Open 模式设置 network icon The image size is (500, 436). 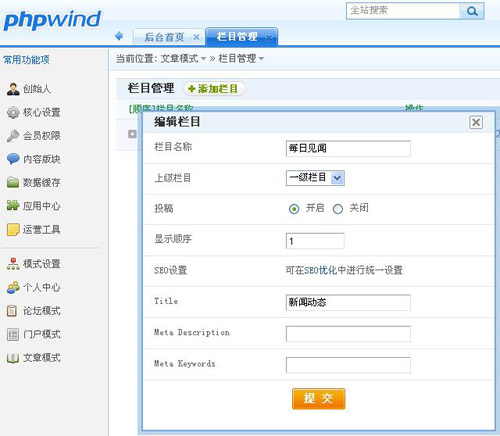tap(13, 264)
